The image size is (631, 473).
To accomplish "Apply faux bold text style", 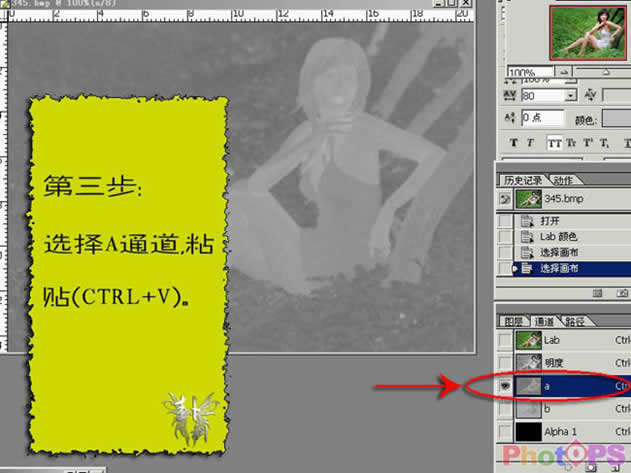I will [513, 143].
